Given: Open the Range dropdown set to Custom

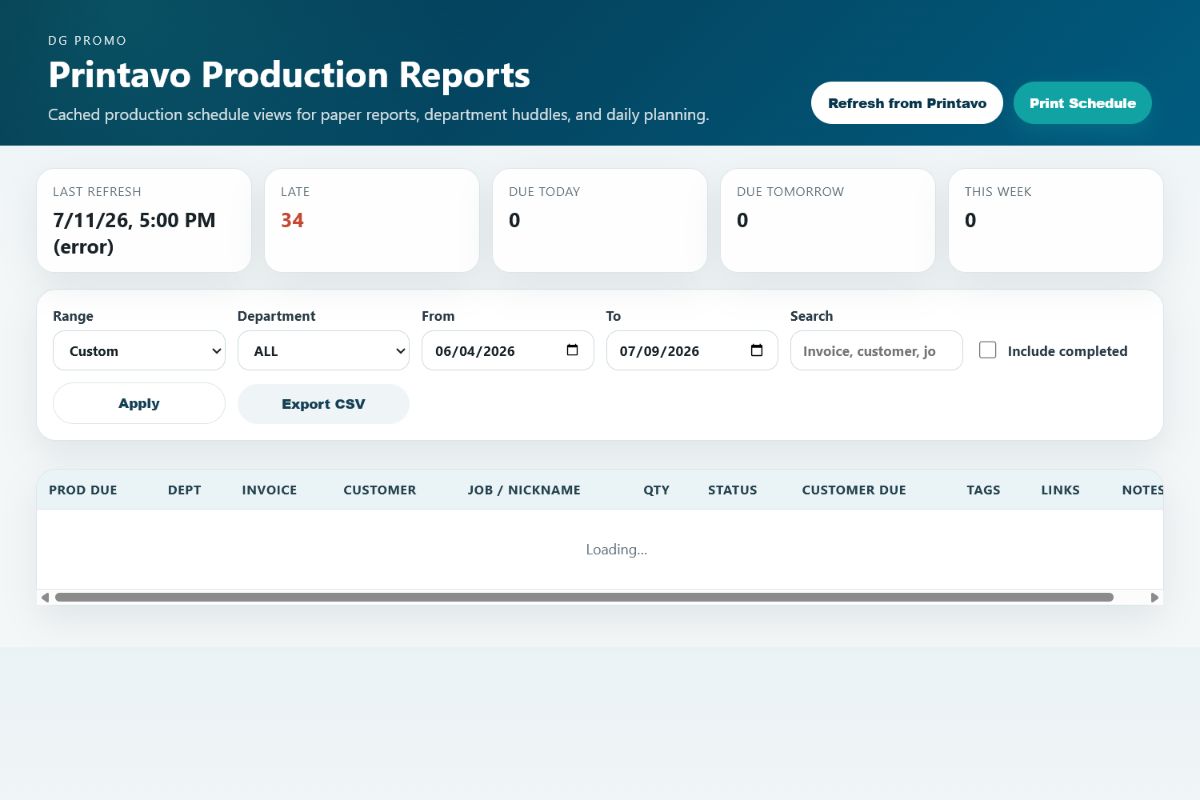Looking at the screenshot, I should pyautogui.click(x=139, y=351).
